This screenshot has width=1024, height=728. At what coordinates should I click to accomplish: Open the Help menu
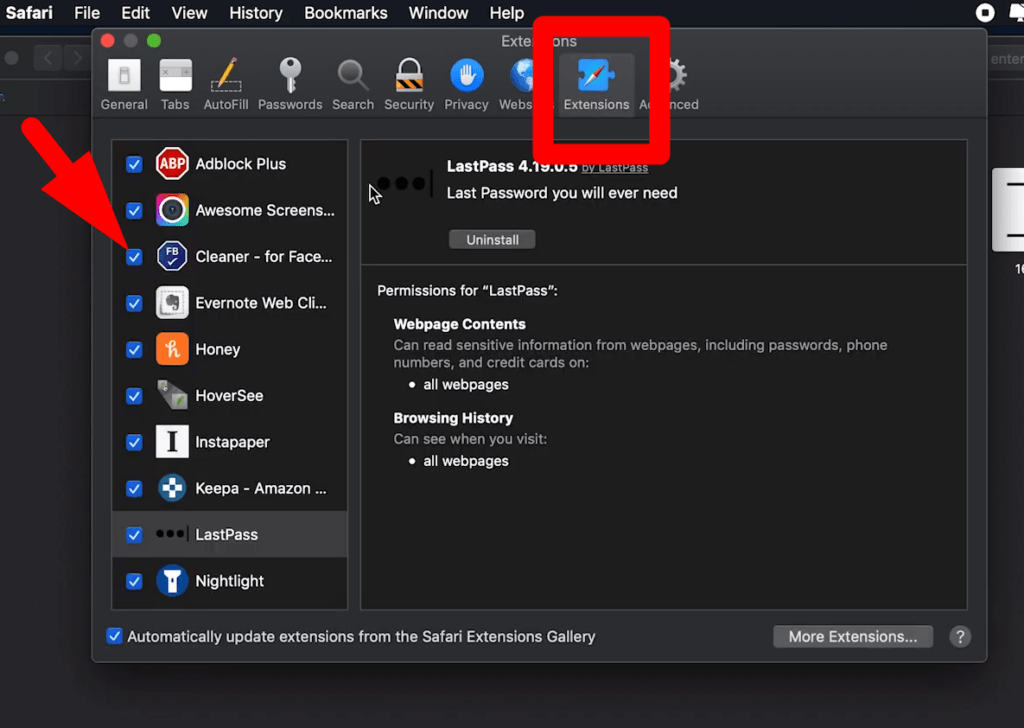pyautogui.click(x=507, y=13)
